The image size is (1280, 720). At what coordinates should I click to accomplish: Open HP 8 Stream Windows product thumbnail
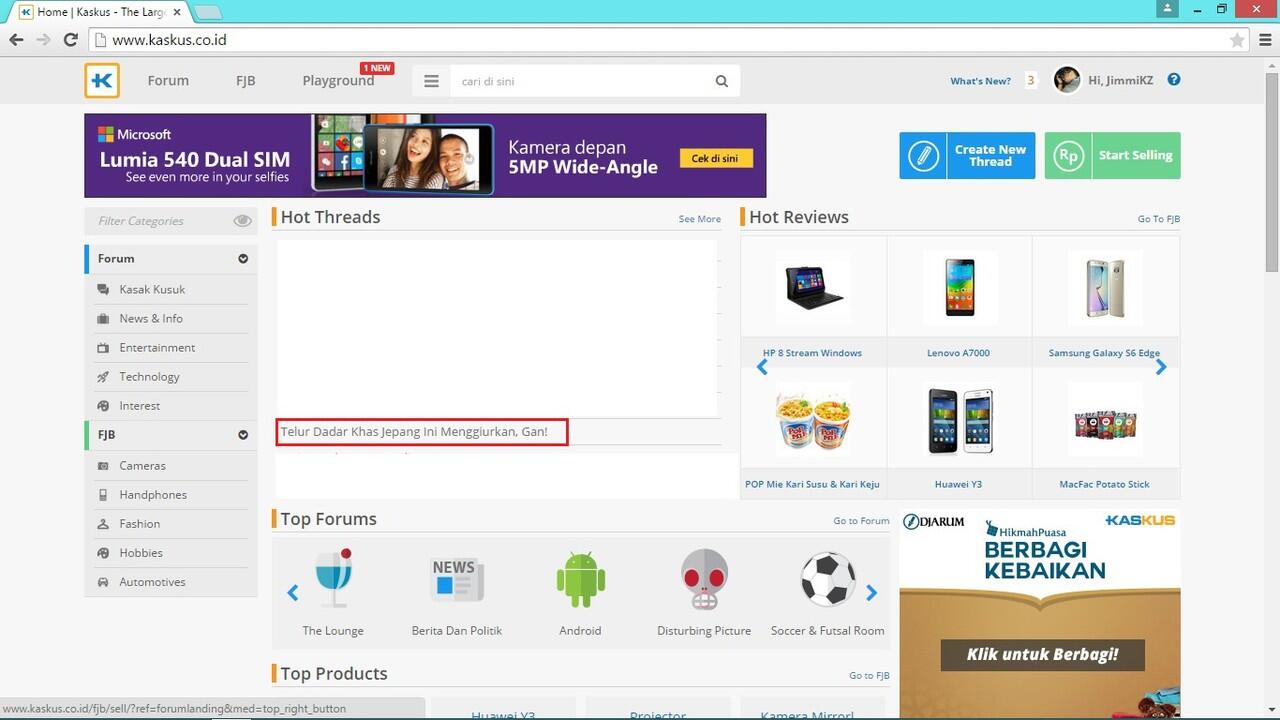[812, 287]
